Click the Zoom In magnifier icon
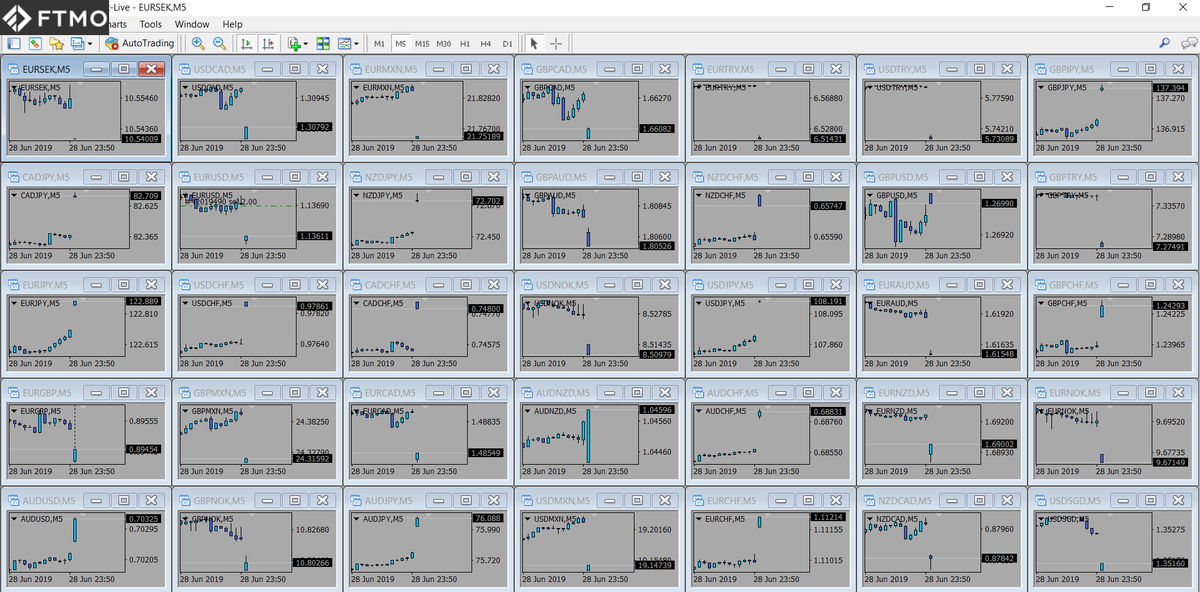Screen dimensions: 1200x592 pyautogui.click(x=198, y=43)
